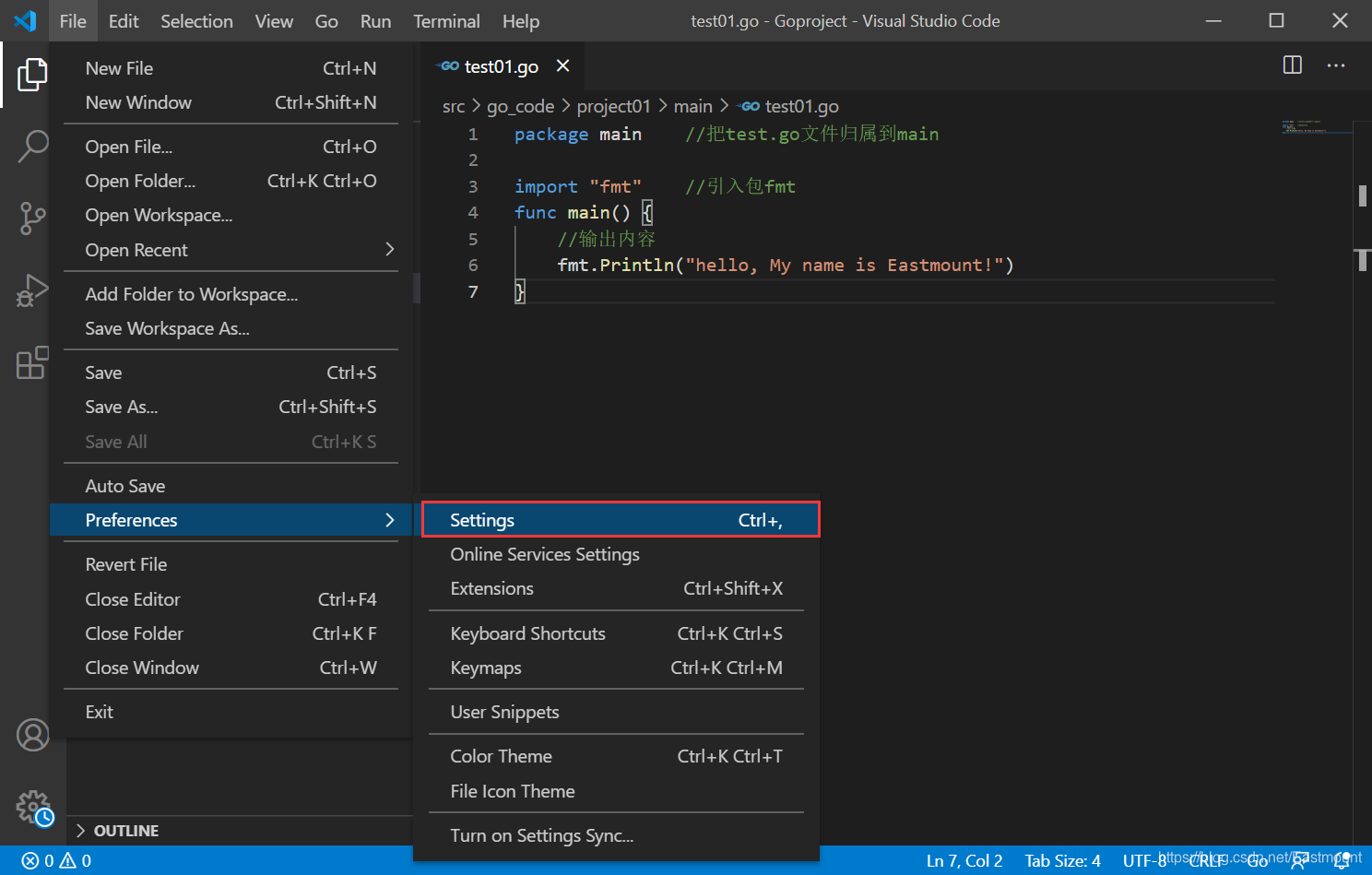The image size is (1372, 875).
Task: Choose Open File... from File menu
Action: (x=231, y=147)
